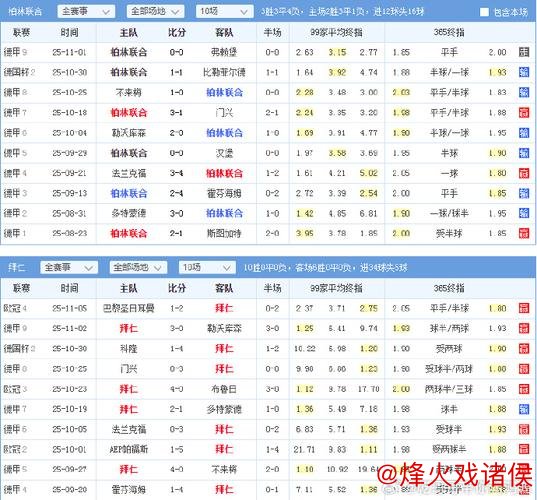Click result badge in 25-10-25 不来梅 vs 柏林联合 row
Image resolution: width=537 pixels, height=500 pixels.
524,92
